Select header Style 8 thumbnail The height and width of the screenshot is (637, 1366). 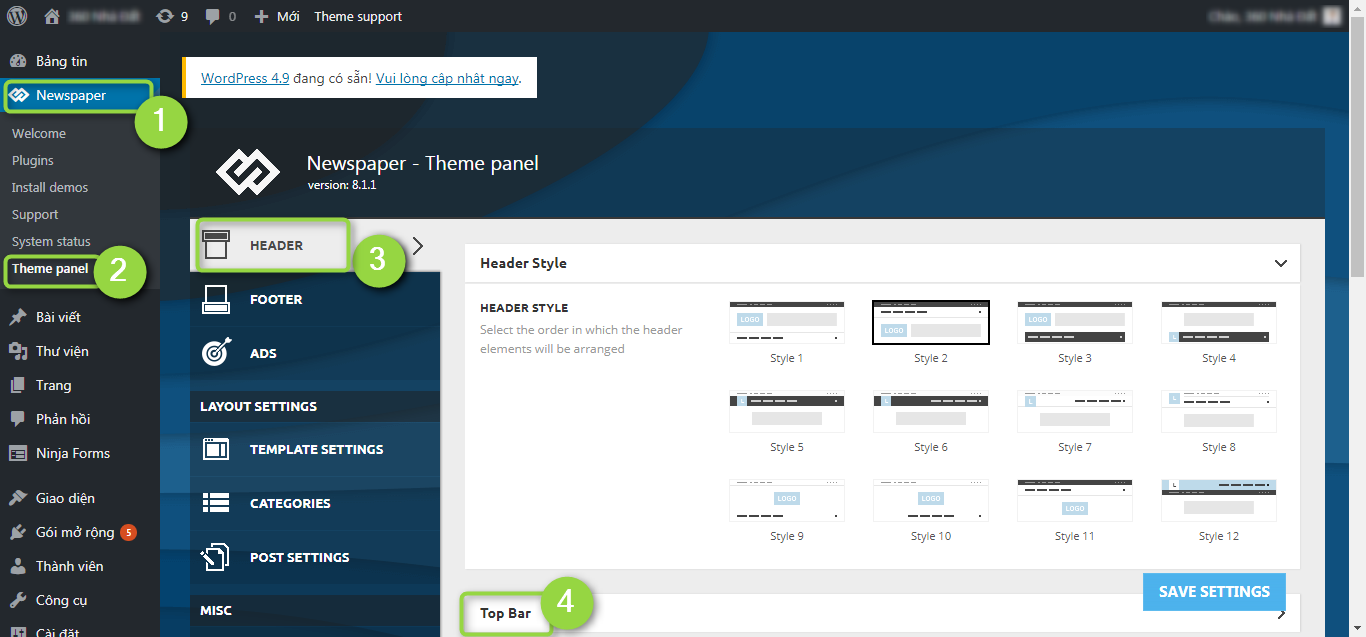1219,411
